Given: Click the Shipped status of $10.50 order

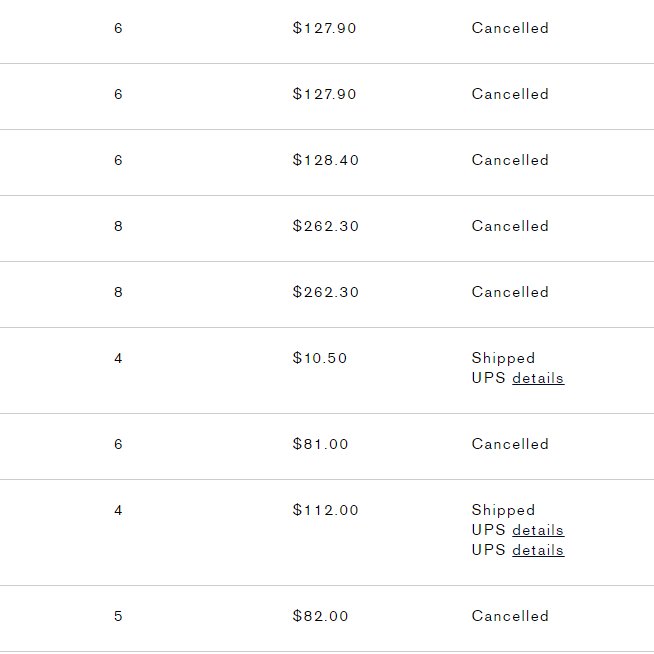Looking at the screenshot, I should coord(503,358).
